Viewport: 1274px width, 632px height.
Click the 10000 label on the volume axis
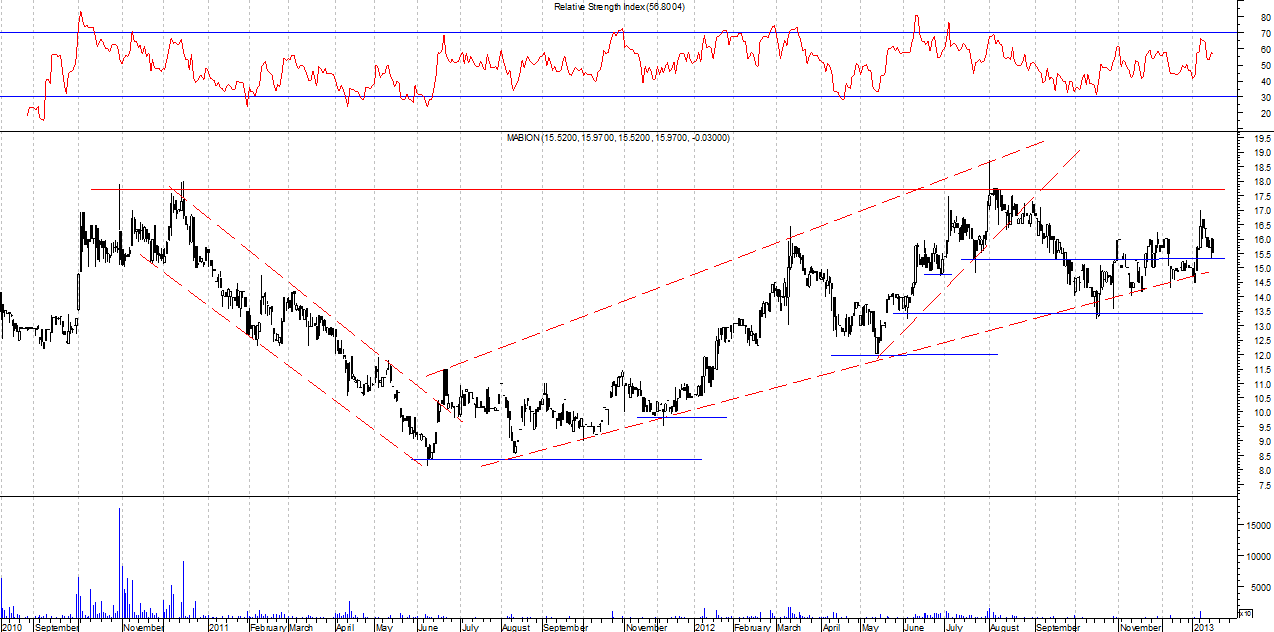click(x=1256, y=556)
